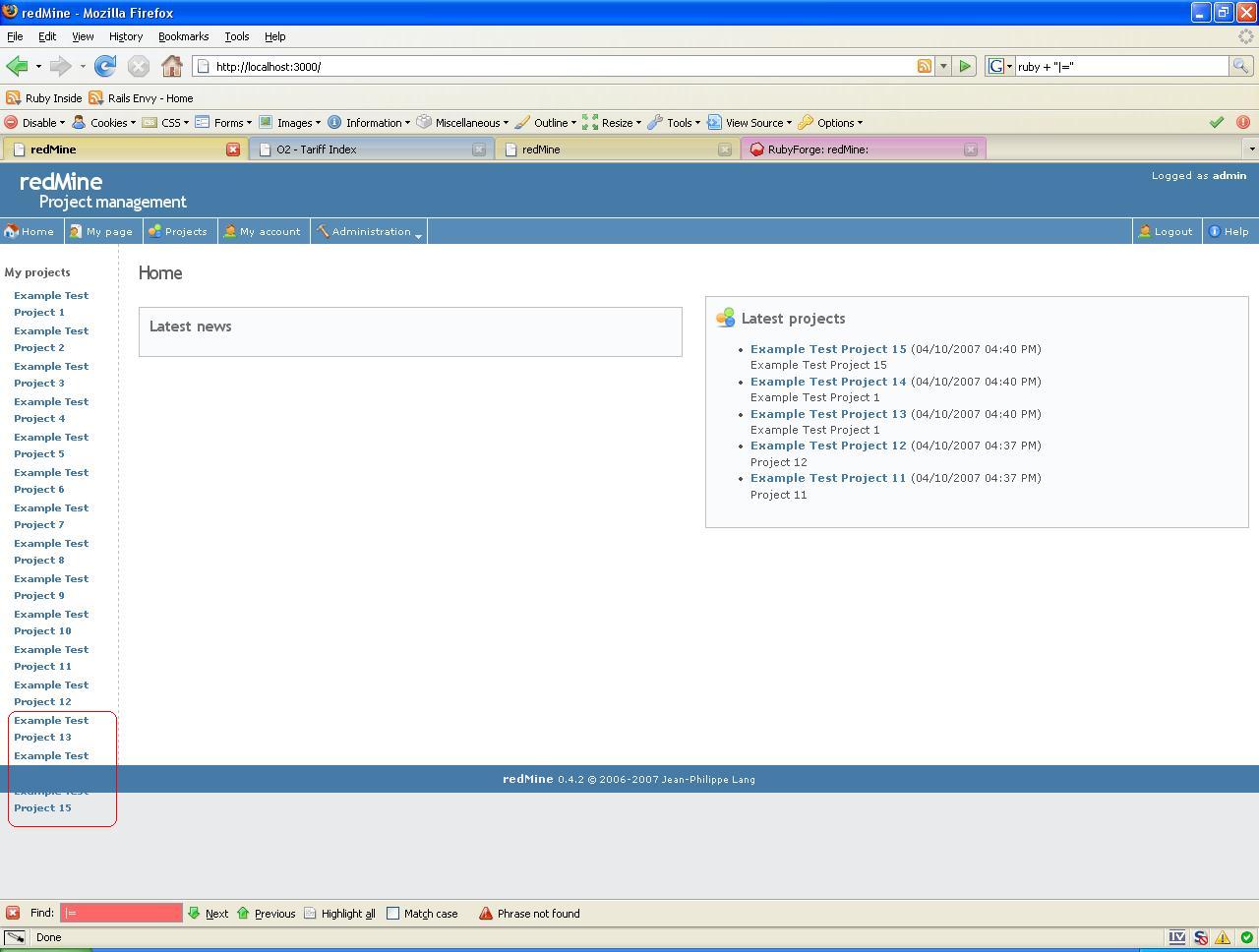Open the Options toolbar menu
This screenshot has width=1259, height=952.
coord(830,123)
